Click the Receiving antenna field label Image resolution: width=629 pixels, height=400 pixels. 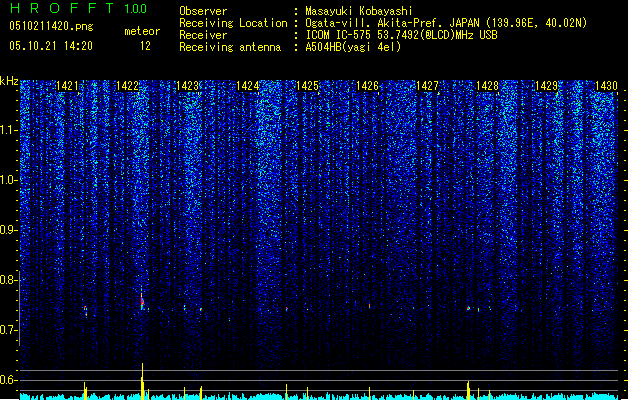tap(230, 47)
